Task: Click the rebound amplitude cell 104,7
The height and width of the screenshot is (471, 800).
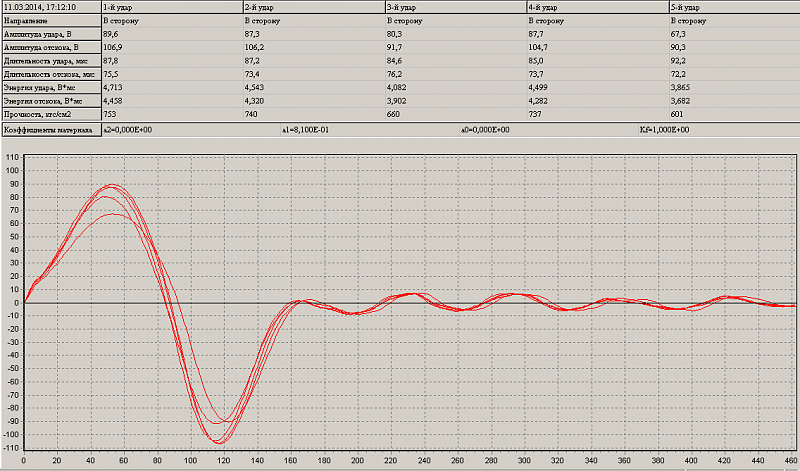Action: coord(539,47)
